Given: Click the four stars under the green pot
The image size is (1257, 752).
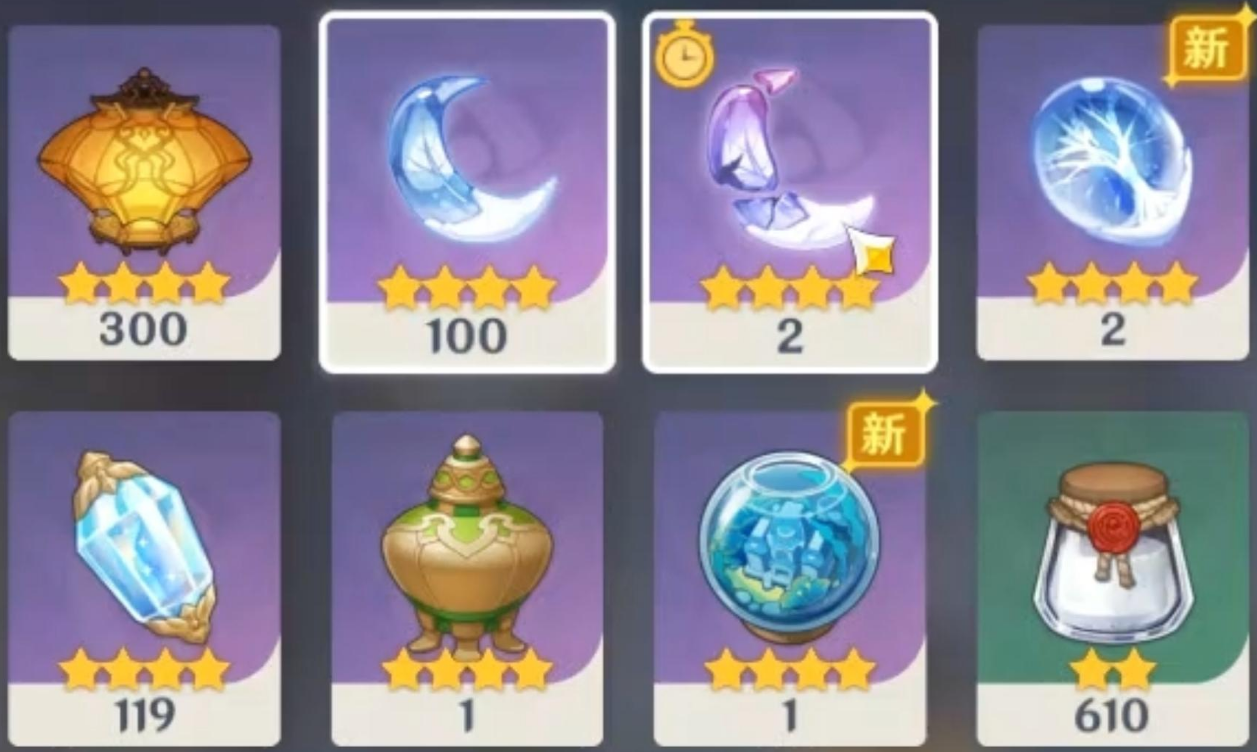Looking at the screenshot, I should pos(467,669).
